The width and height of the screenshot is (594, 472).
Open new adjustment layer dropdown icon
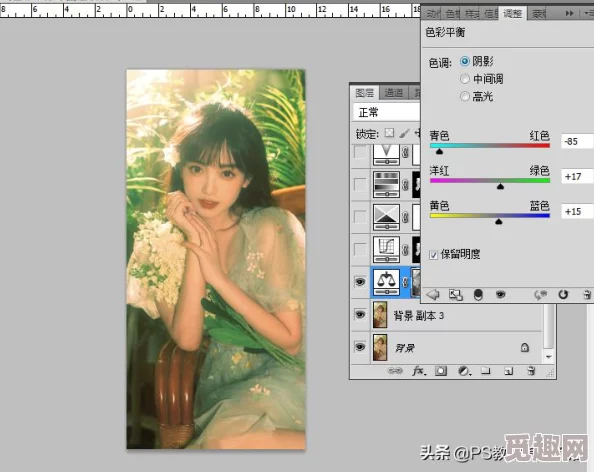(x=463, y=371)
